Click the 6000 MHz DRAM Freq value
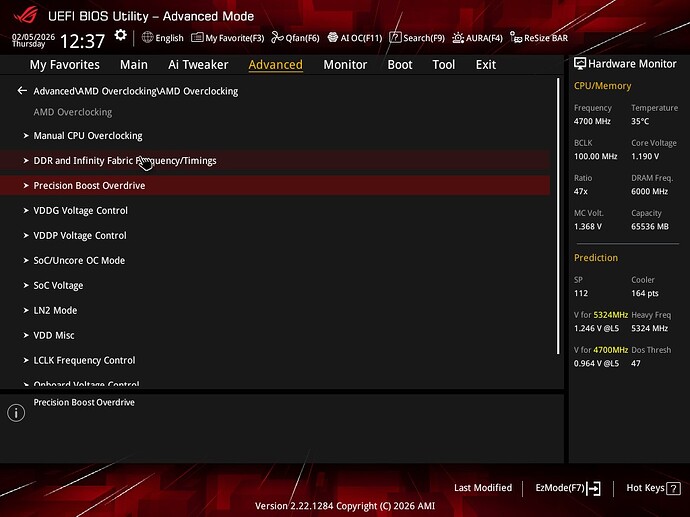 tap(650, 191)
